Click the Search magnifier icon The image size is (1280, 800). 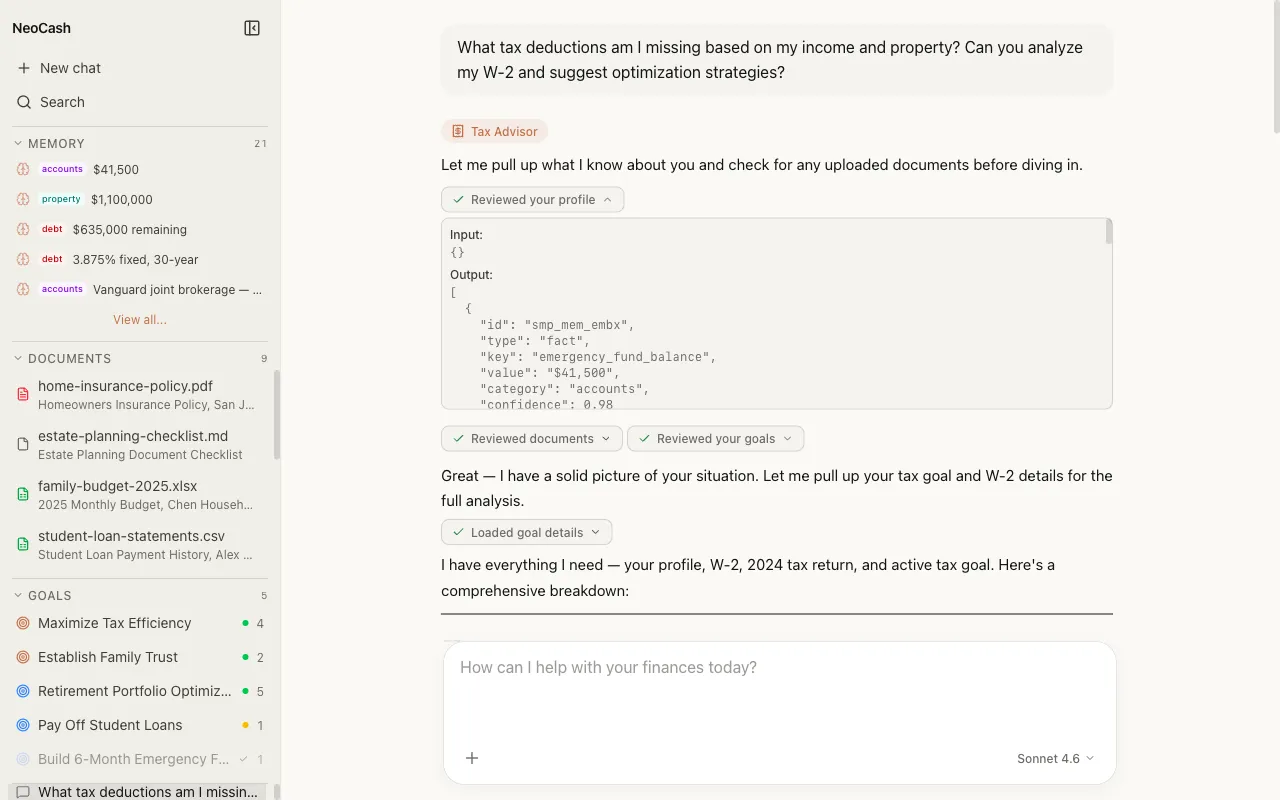pyautogui.click(x=24, y=102)
